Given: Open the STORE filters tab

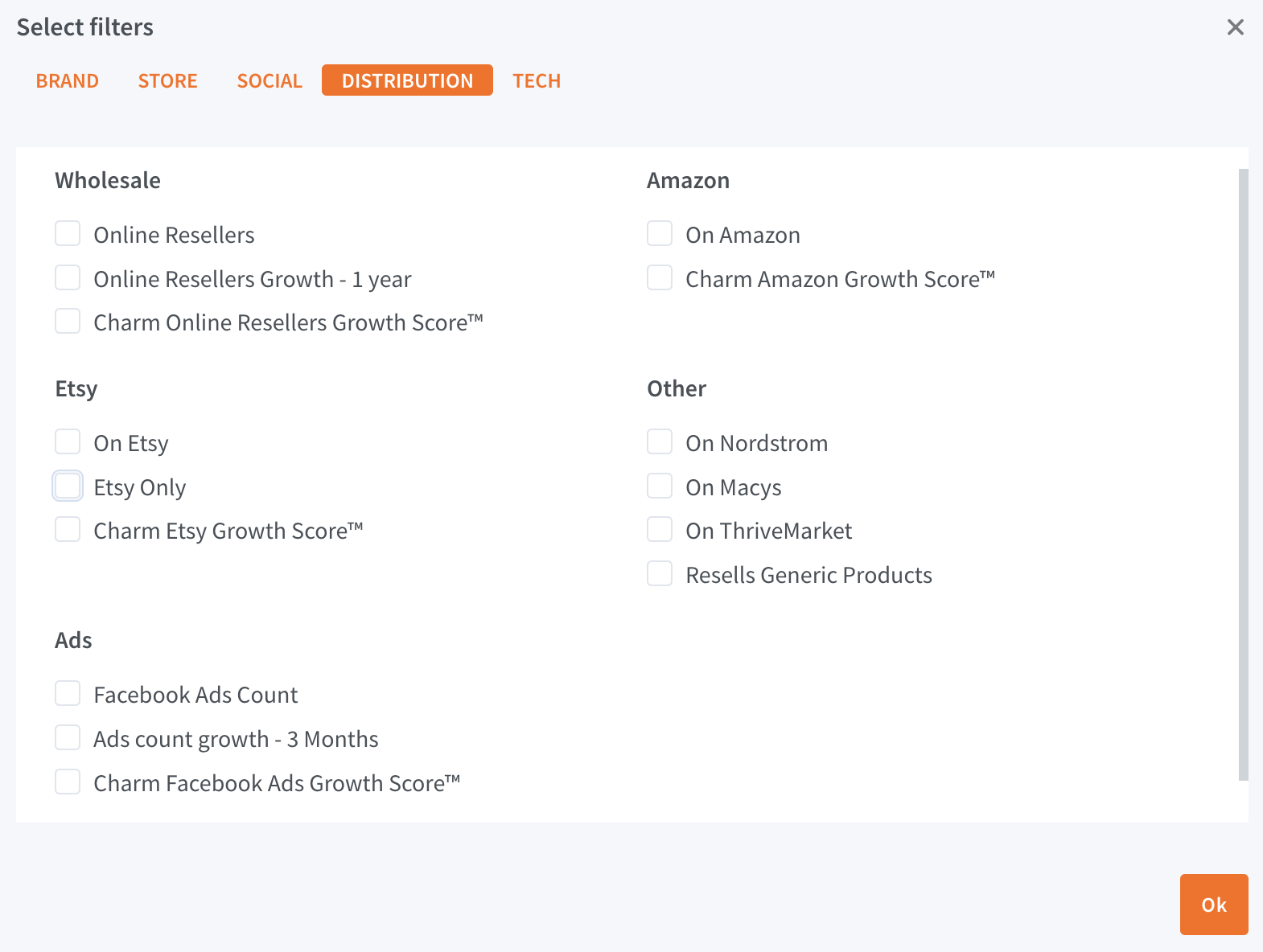Looking at the screenshot, I should coord(167,81).
